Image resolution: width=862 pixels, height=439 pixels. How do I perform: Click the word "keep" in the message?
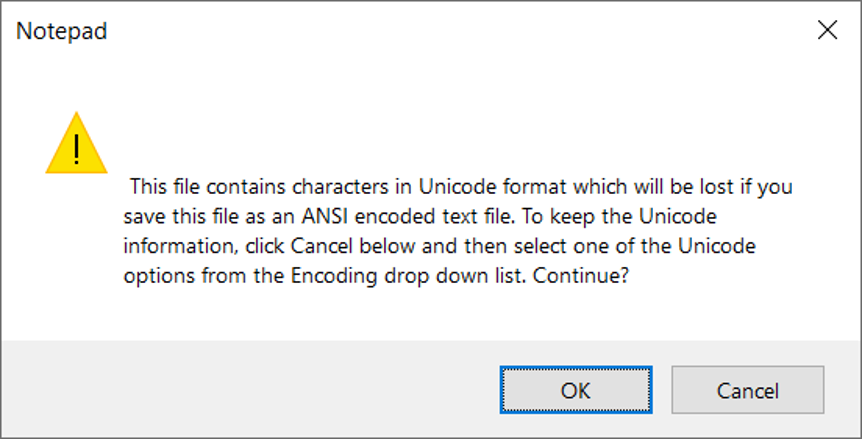pos(571,218)
